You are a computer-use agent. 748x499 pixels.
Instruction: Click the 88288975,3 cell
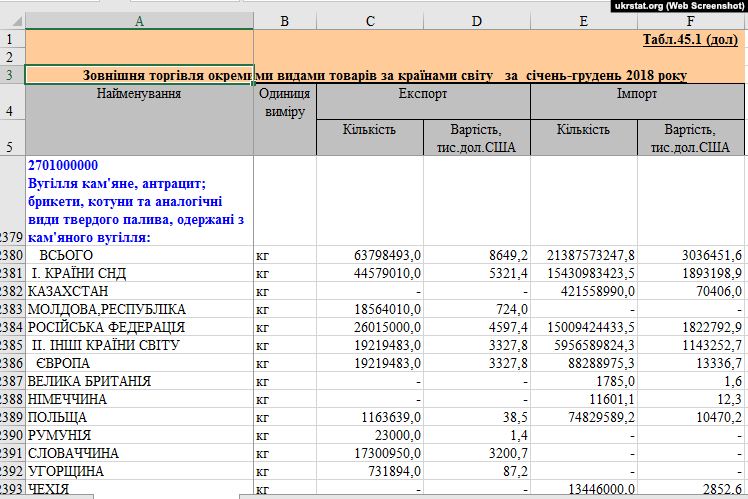coord(583,363)
